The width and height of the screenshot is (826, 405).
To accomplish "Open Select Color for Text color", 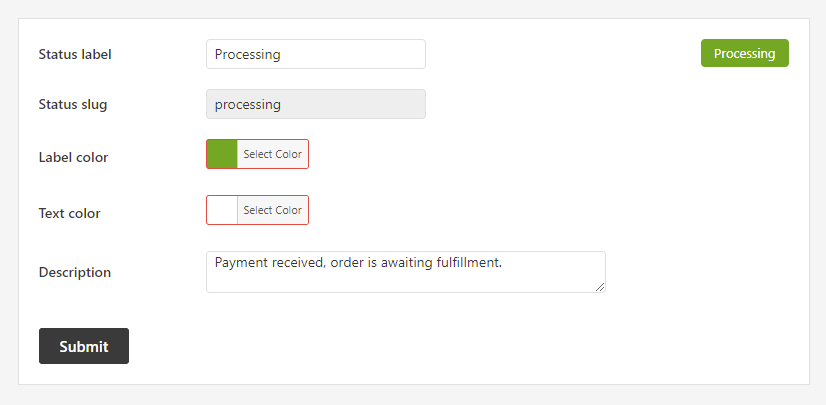I will pyautogui.click(x=272, y=210).
